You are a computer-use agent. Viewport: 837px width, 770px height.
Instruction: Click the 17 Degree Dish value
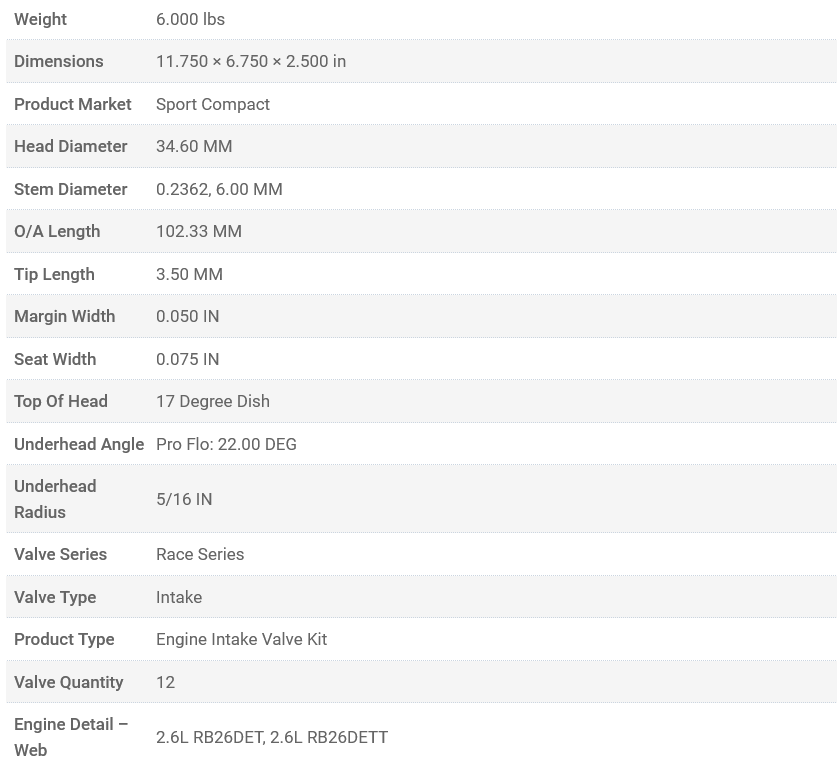(213, 401)
